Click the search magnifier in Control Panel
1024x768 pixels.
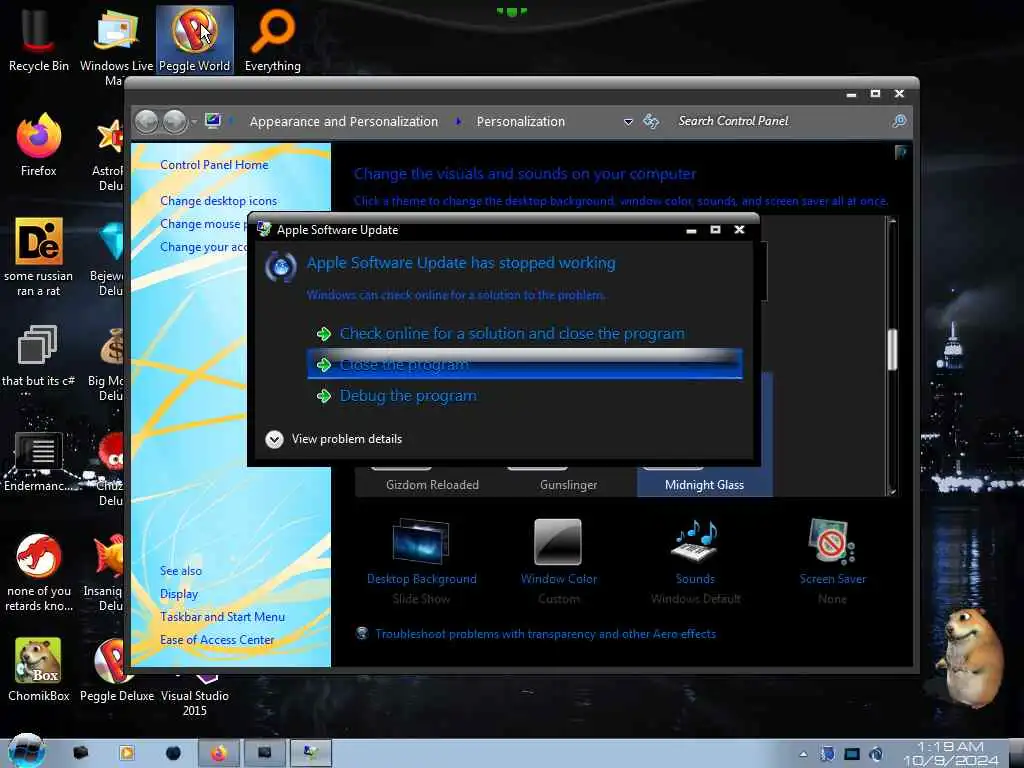pos(899,121)
